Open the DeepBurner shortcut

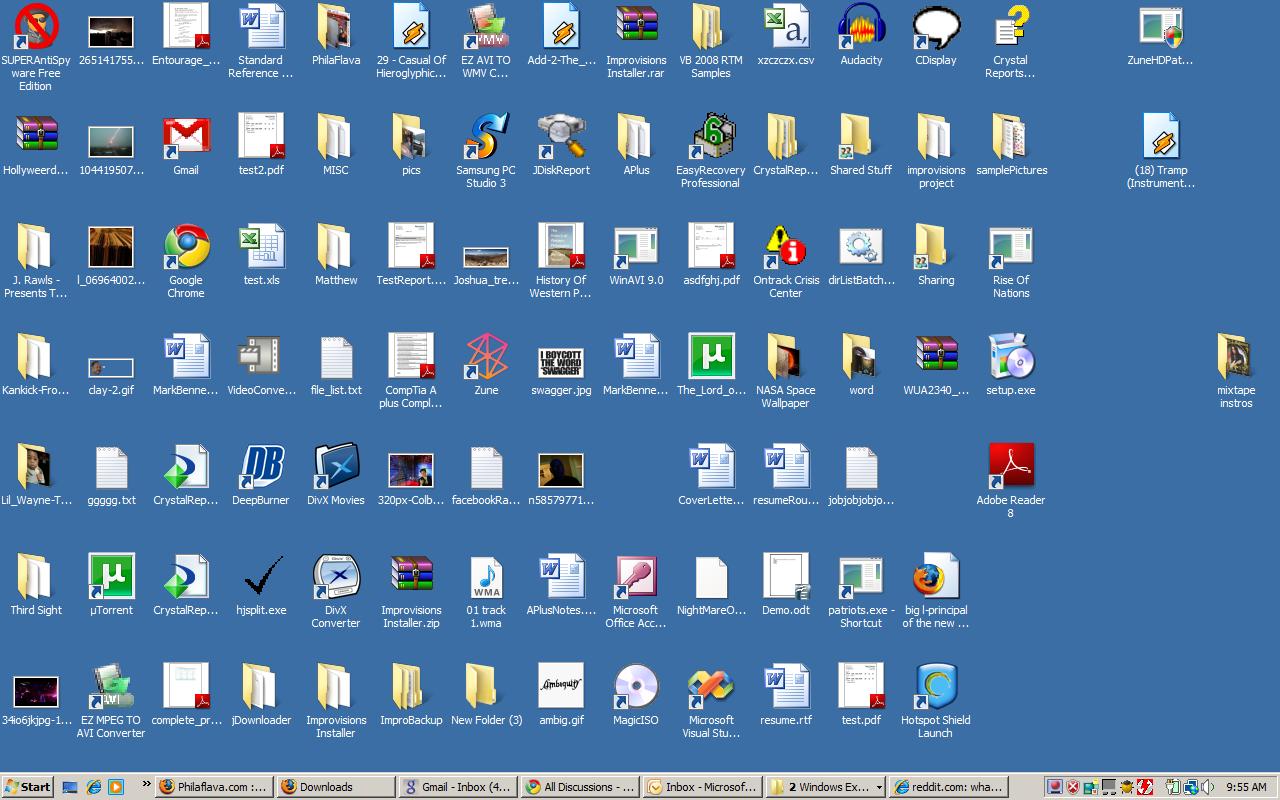261,467
